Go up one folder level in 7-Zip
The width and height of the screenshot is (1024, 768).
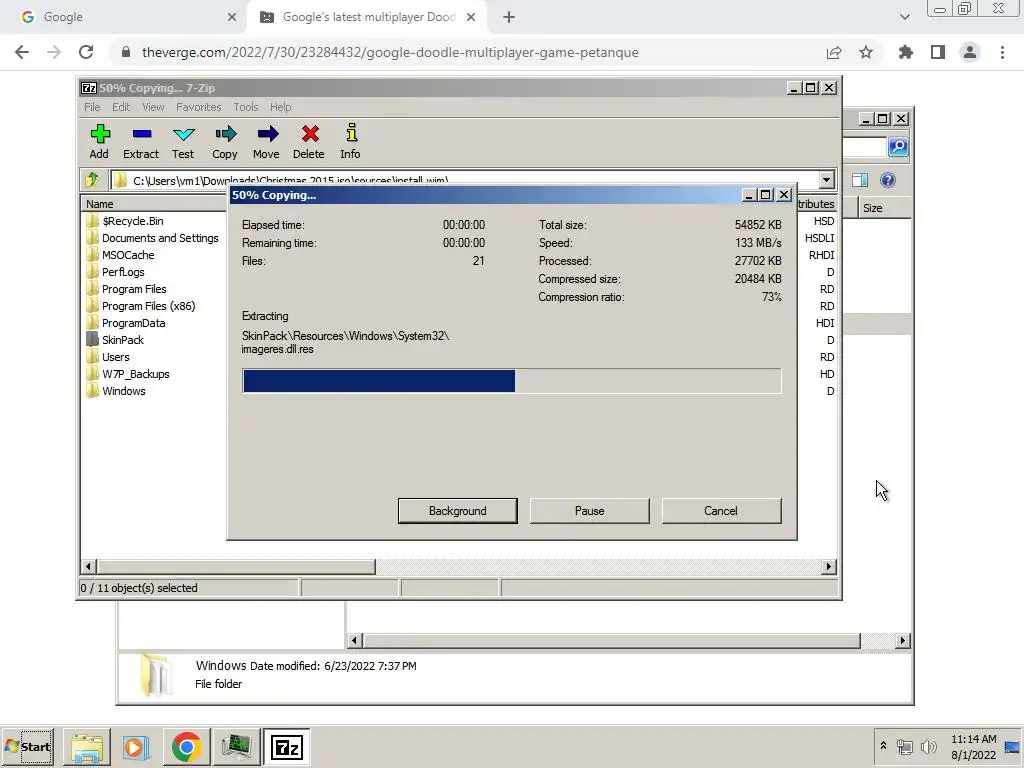(x=92, y=180)
